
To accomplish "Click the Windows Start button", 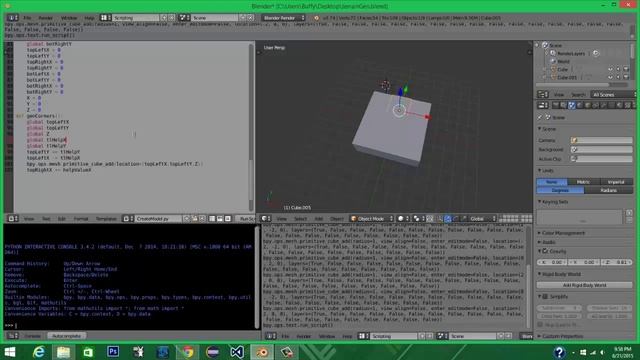I will [x=10, y=351].
